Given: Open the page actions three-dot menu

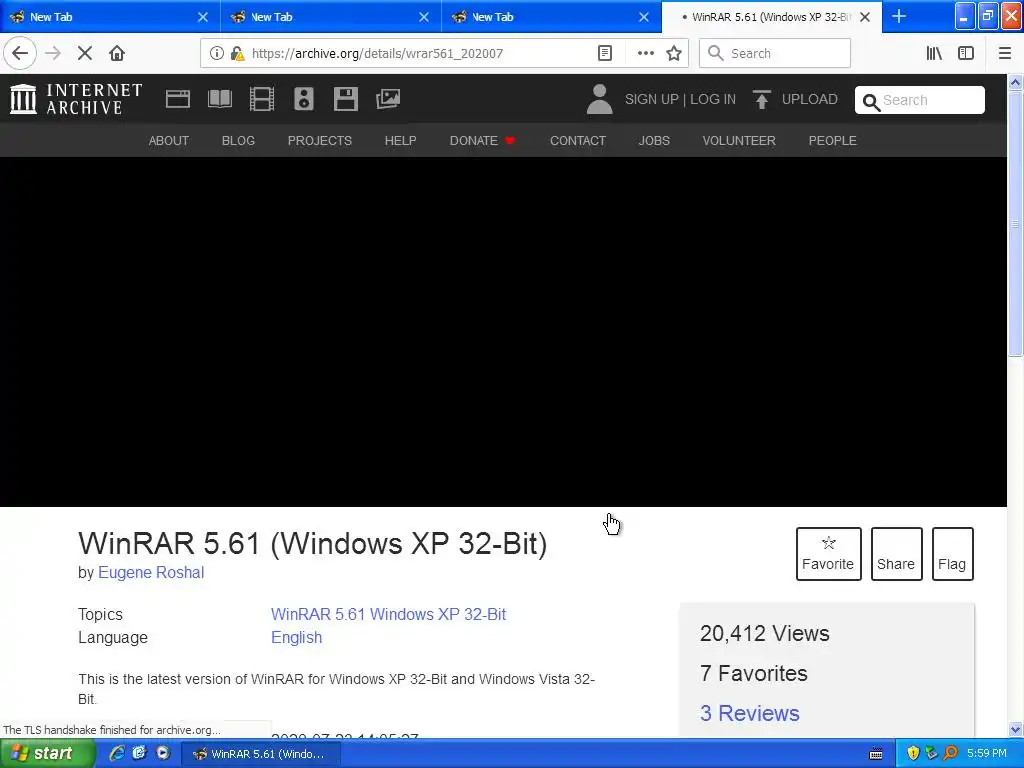Looking at the screenshot, I should (645, 54).
